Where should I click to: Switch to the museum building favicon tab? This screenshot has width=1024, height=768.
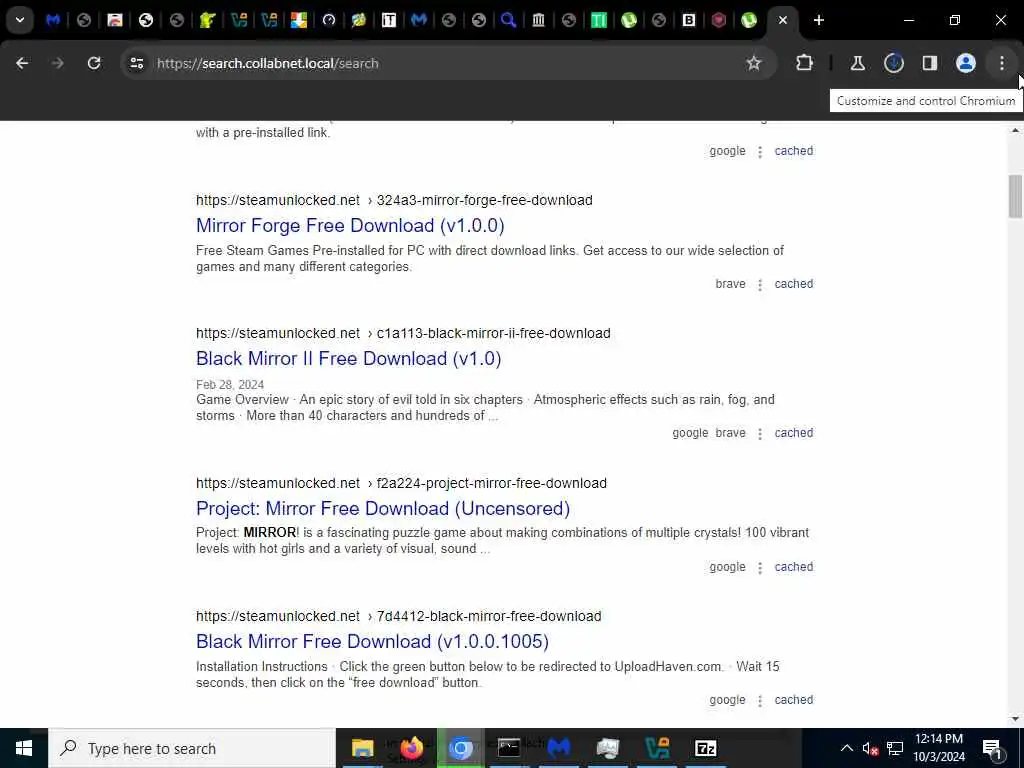coord(538,20)
